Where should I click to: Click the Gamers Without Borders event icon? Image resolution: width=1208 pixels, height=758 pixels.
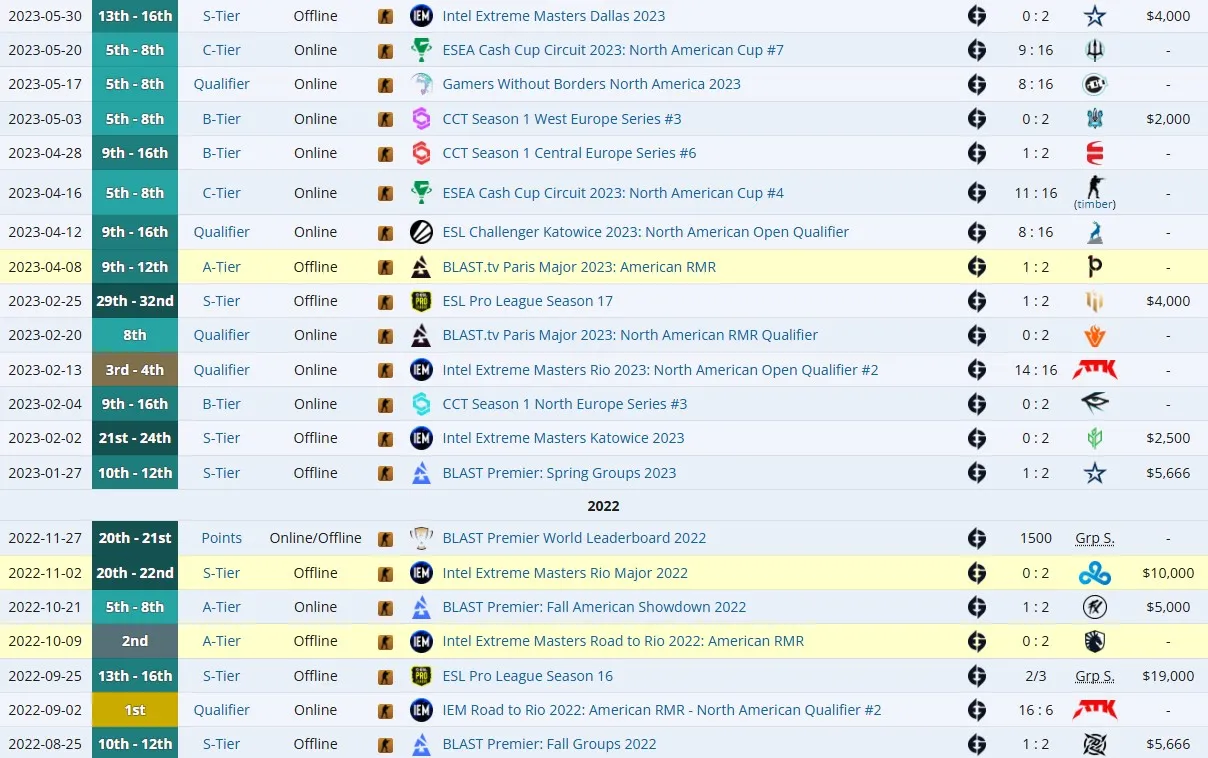click(x=422, y=84)
